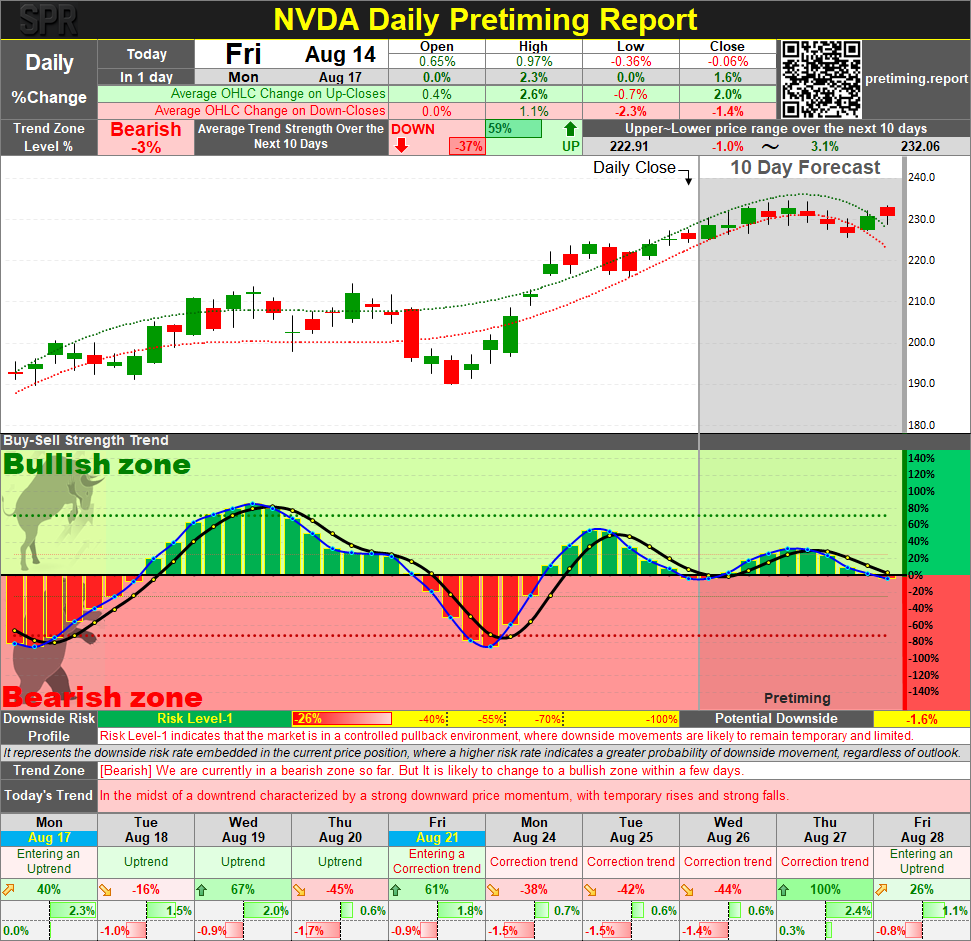Click the orange down arrow beside -16% for Aug 18
Image resolution: width=971 pixels, height=941 pixels.
pyautogui.click(x=105, y=890)
